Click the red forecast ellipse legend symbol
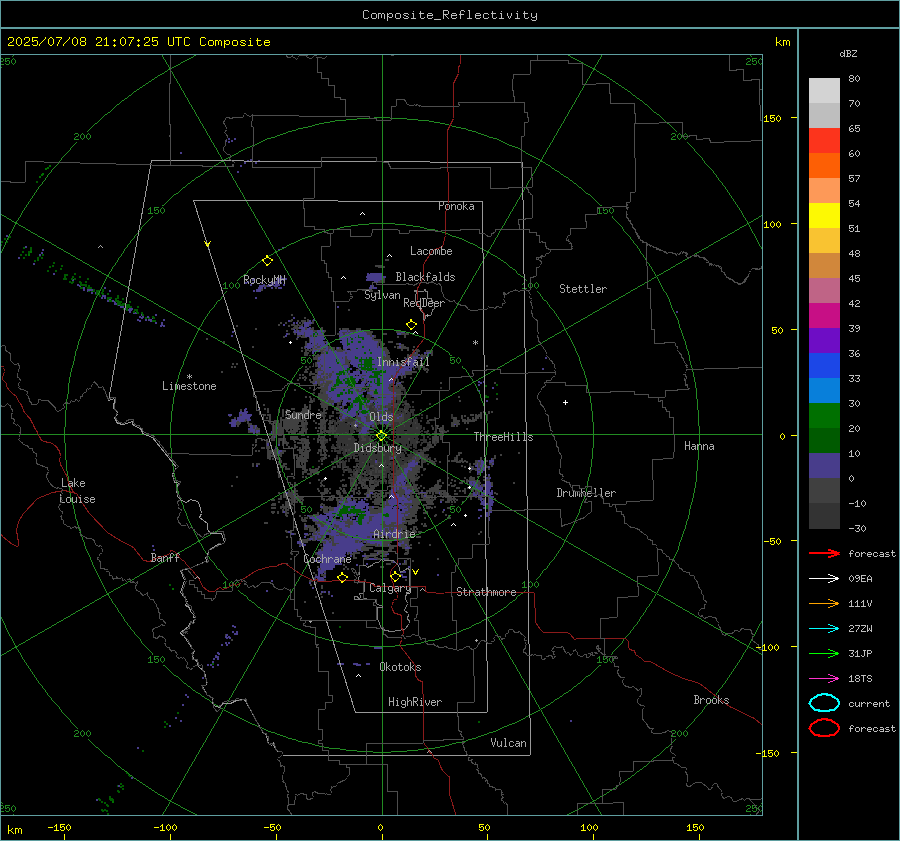This screenshot has height=841, width=900. (x=824, y=728)
